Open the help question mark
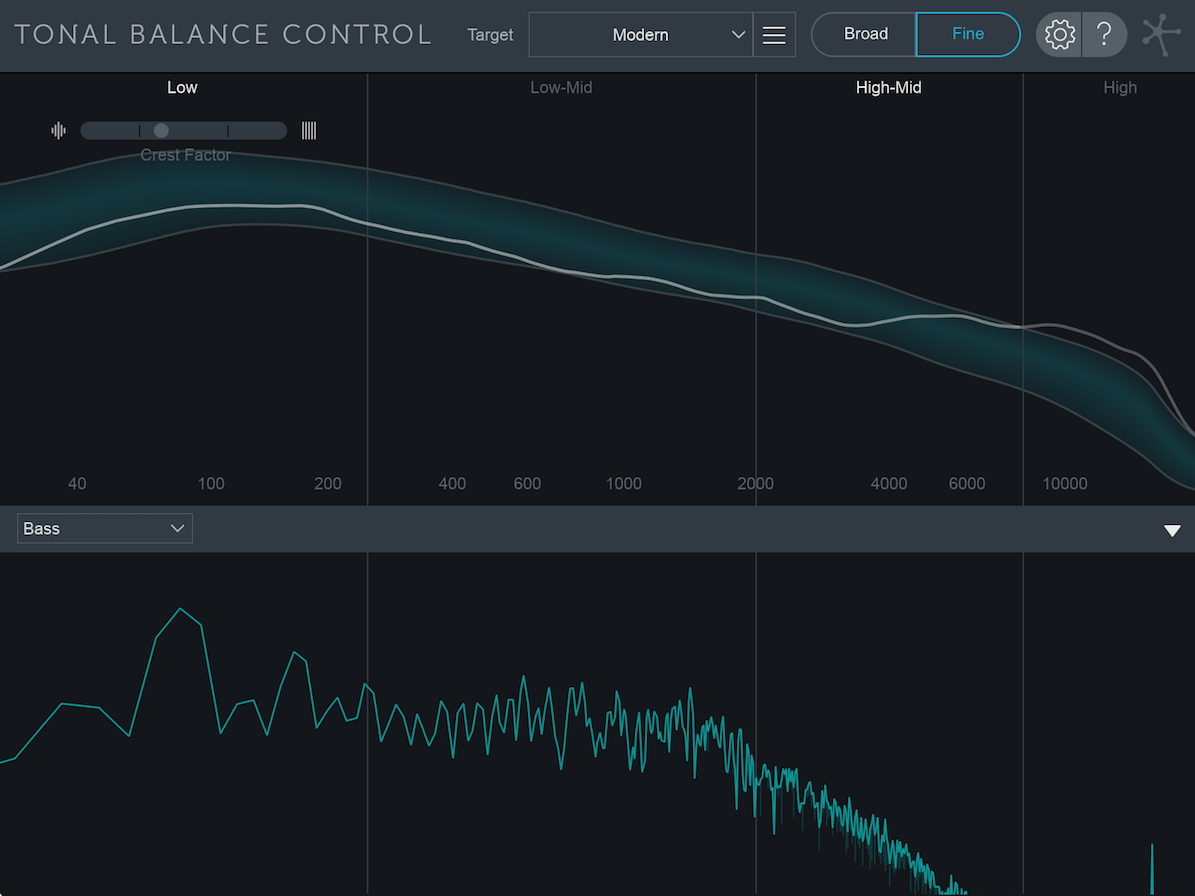This screenshot has height=896, width=1195. (1104, 34)
